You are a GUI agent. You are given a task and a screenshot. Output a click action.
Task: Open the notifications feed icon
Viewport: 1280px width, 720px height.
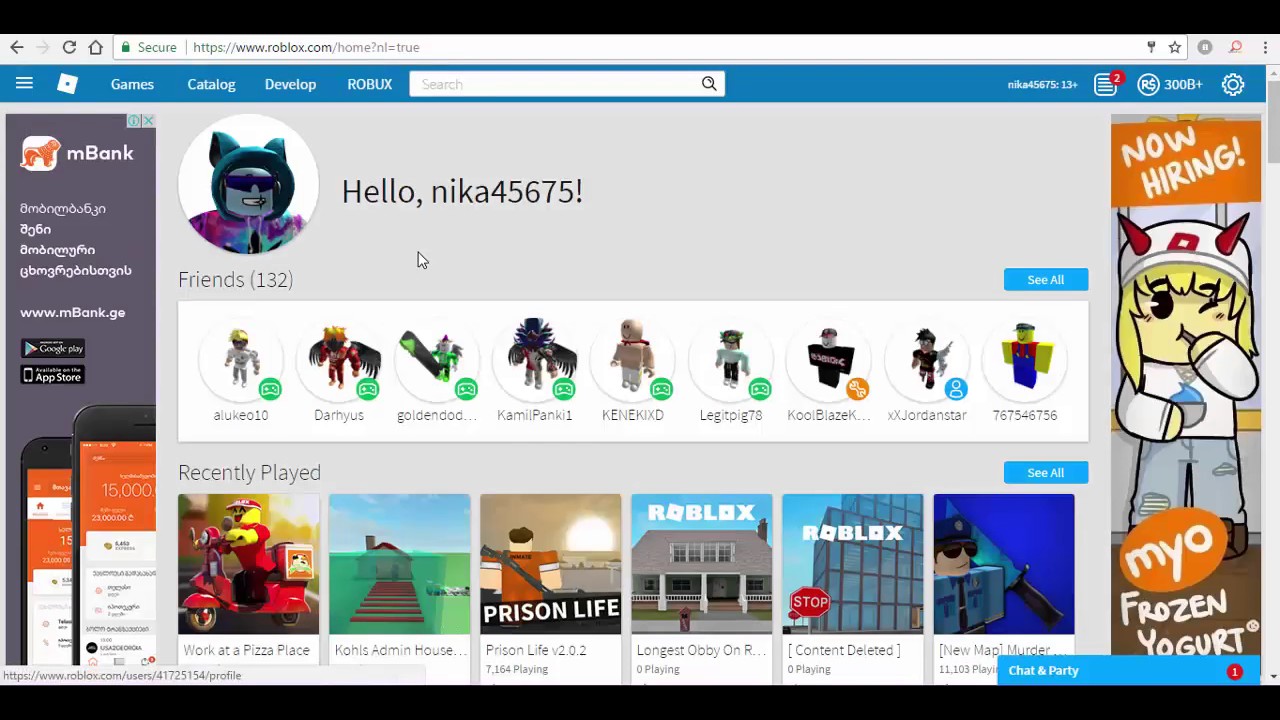(x=1105, y=84)
